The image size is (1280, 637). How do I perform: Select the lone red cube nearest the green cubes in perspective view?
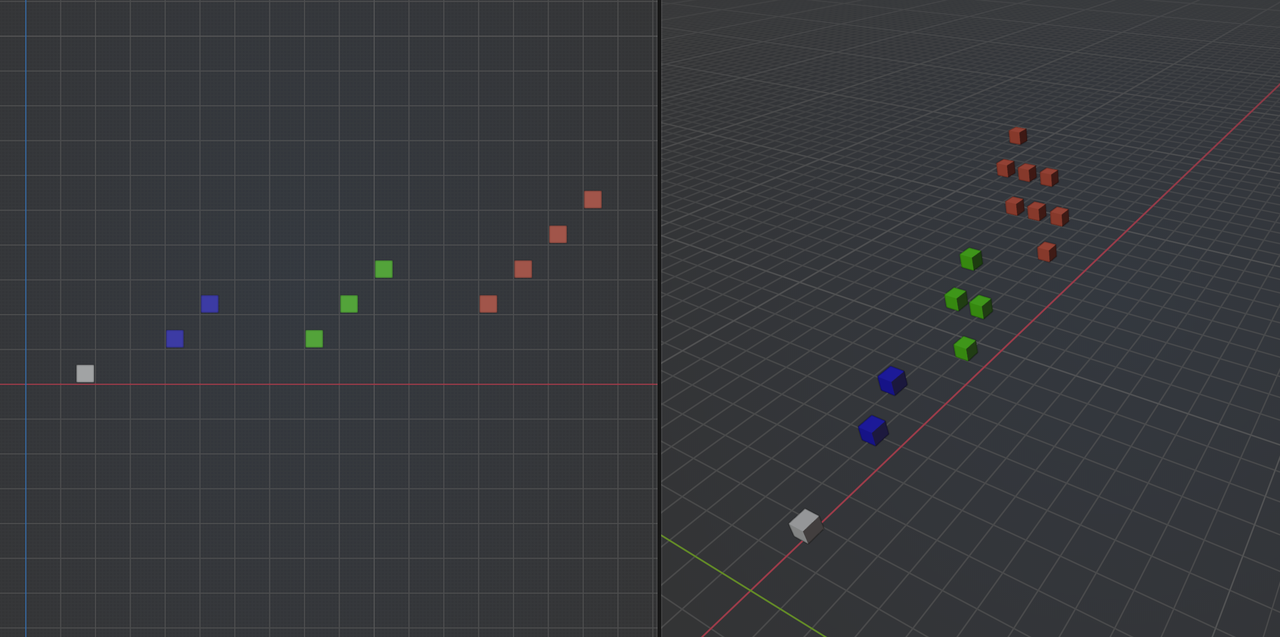point(1047,252)
